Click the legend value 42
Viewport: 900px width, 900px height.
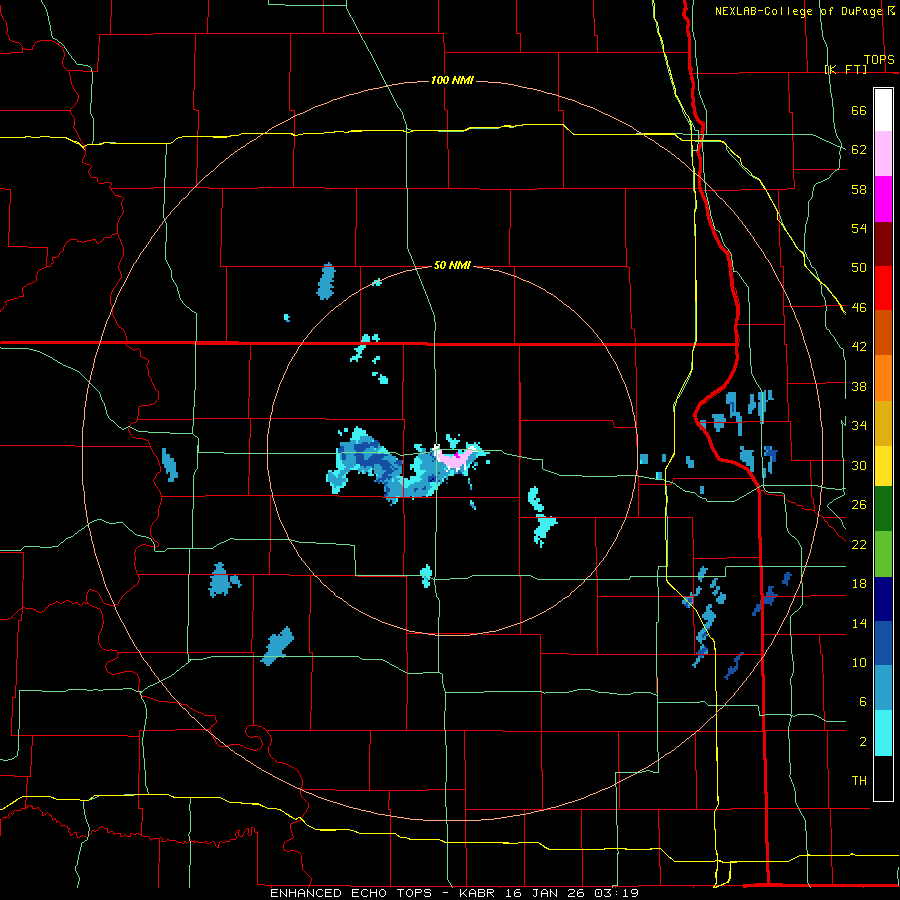[x=859, y=347]
